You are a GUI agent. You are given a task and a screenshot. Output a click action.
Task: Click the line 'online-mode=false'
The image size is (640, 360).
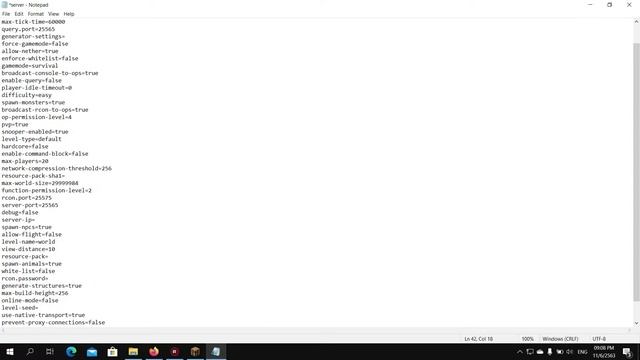(30, 300)
